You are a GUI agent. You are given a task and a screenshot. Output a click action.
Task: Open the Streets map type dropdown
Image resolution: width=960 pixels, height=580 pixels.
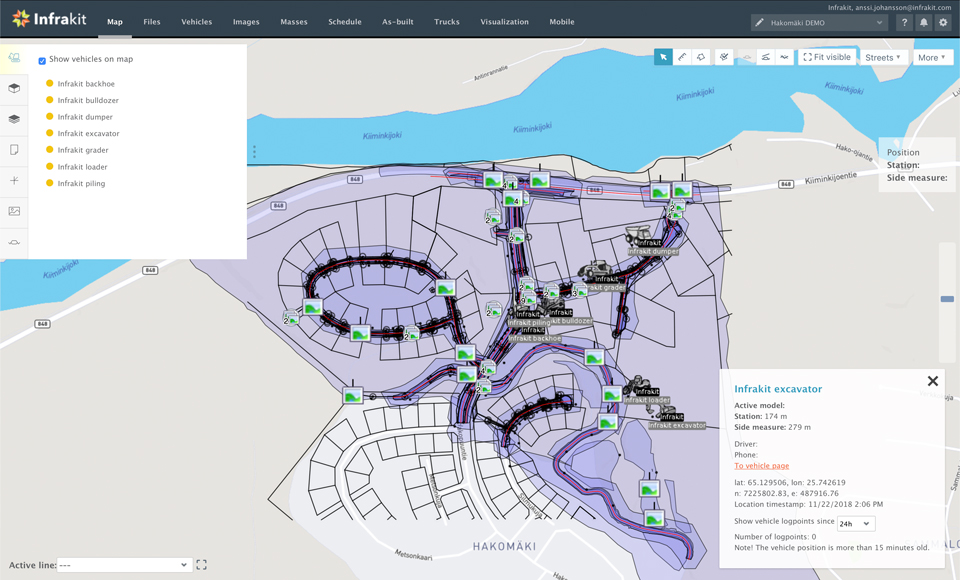pyautogui.click(x=882, y=57)
